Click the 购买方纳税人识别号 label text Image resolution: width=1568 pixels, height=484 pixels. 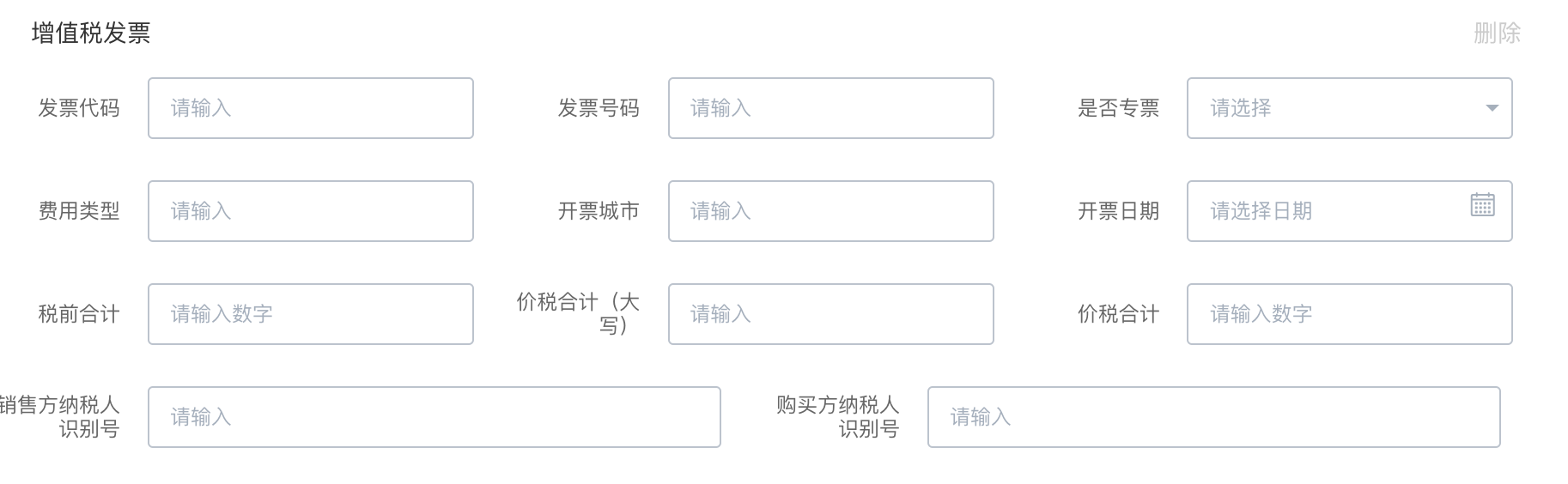point(837,416)
